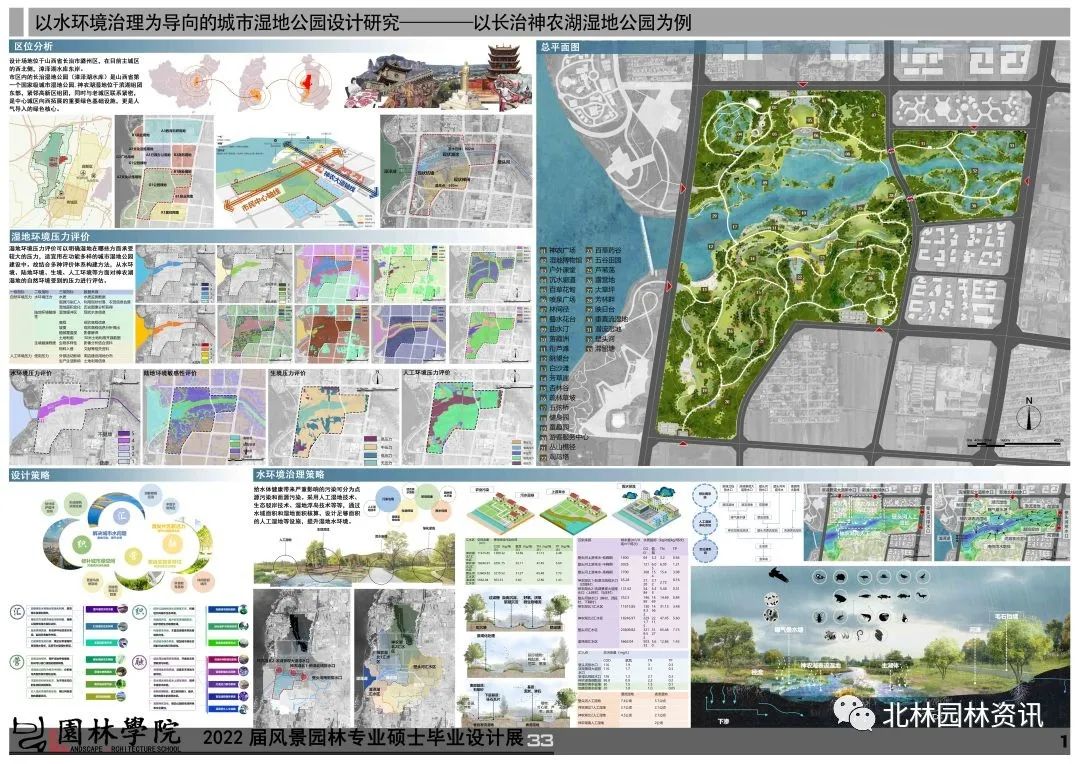Viewport: 1080px width, 764px height.
Task: Click the north arrow compass on master plan
Action: (x=1027, y=411)
